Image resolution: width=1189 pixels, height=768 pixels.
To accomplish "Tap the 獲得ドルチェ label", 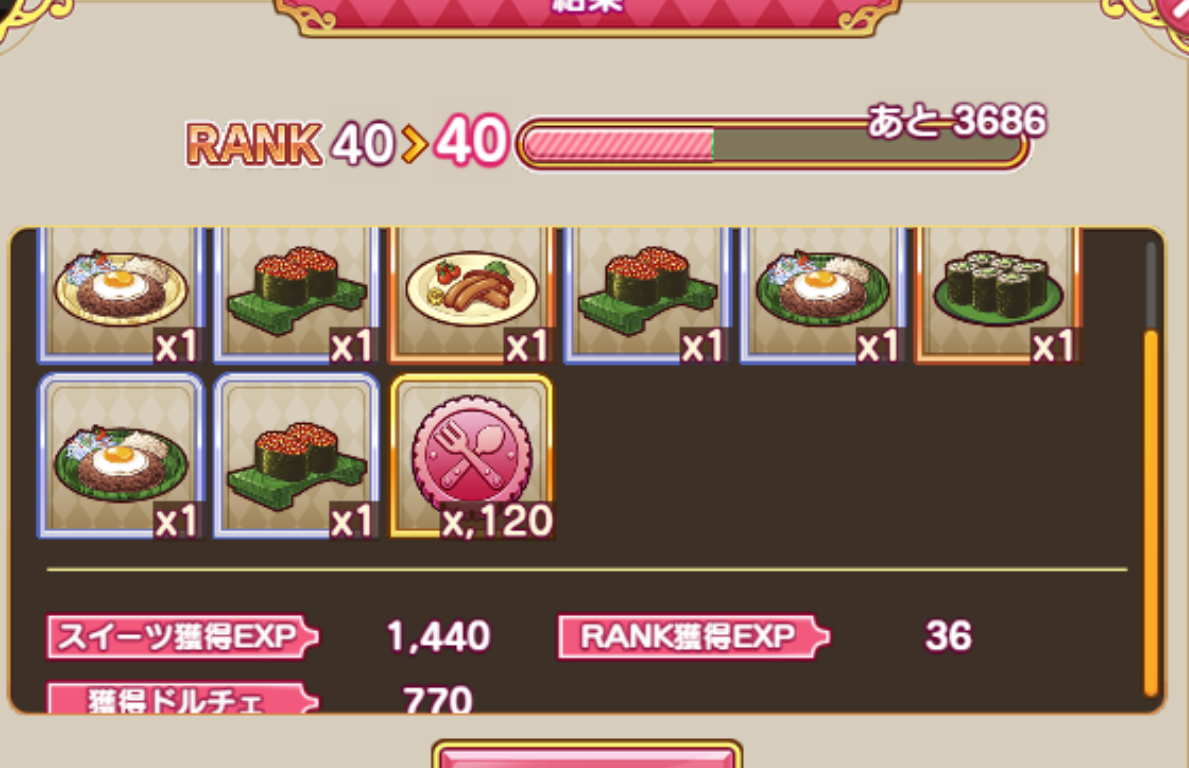I will pos(182,698).
